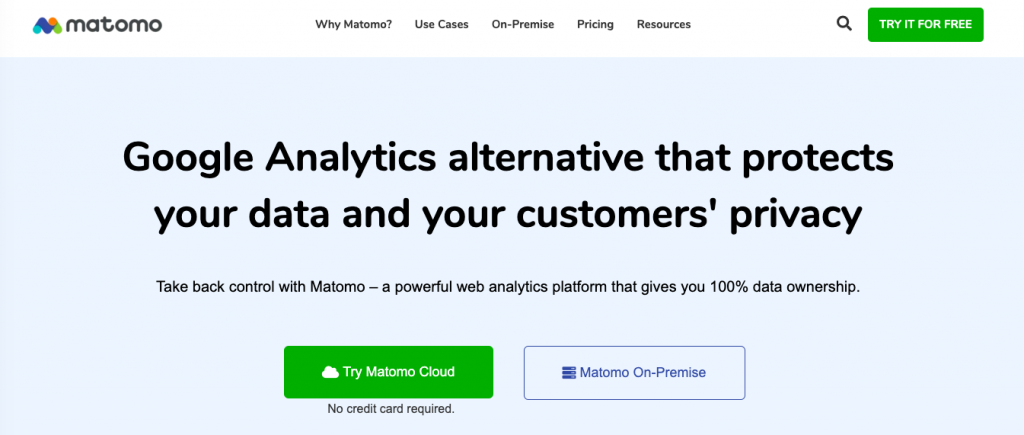Image resolution: width=1024 pixels, height=435 pixels.
Task: Choose the outlined Matomo On-Premise button
Action: point(634,373)
